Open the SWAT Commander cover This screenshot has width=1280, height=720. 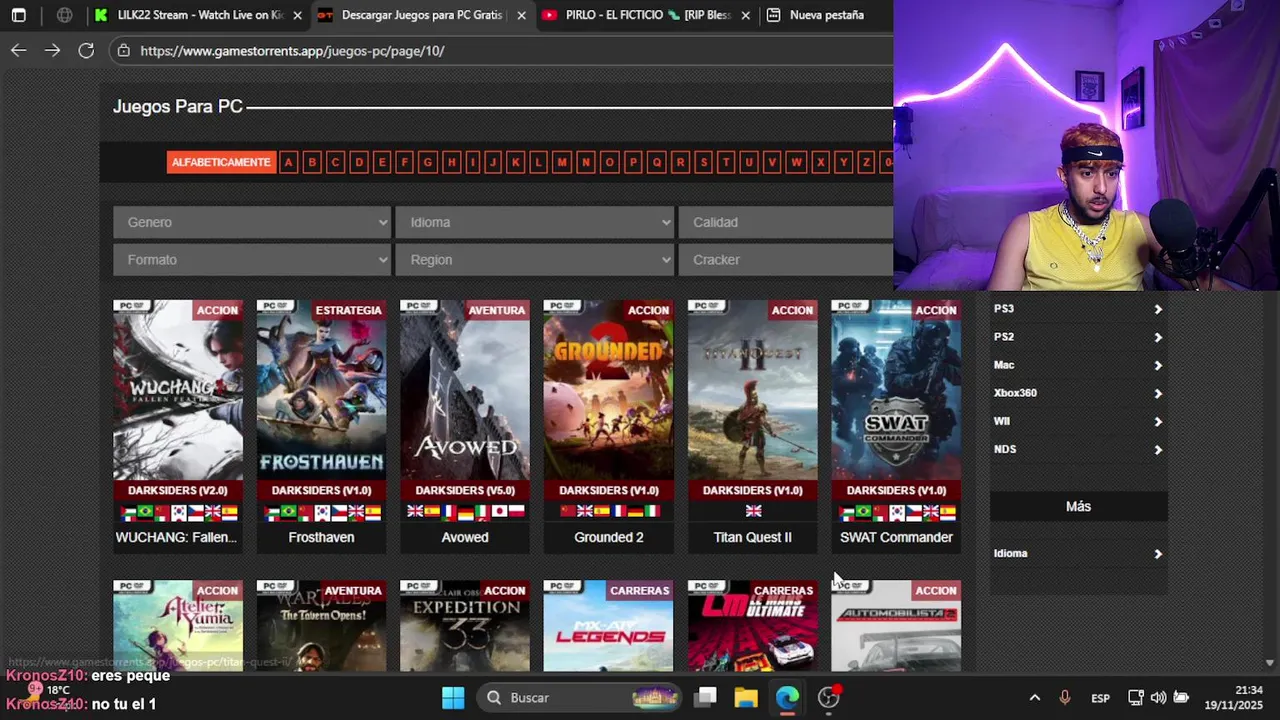pyautogui.click(x=896, y=390)
